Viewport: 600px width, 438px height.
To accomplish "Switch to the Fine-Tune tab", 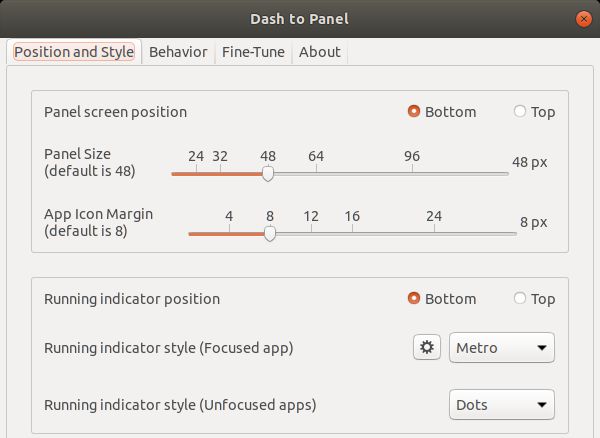I will pos(253,52).
